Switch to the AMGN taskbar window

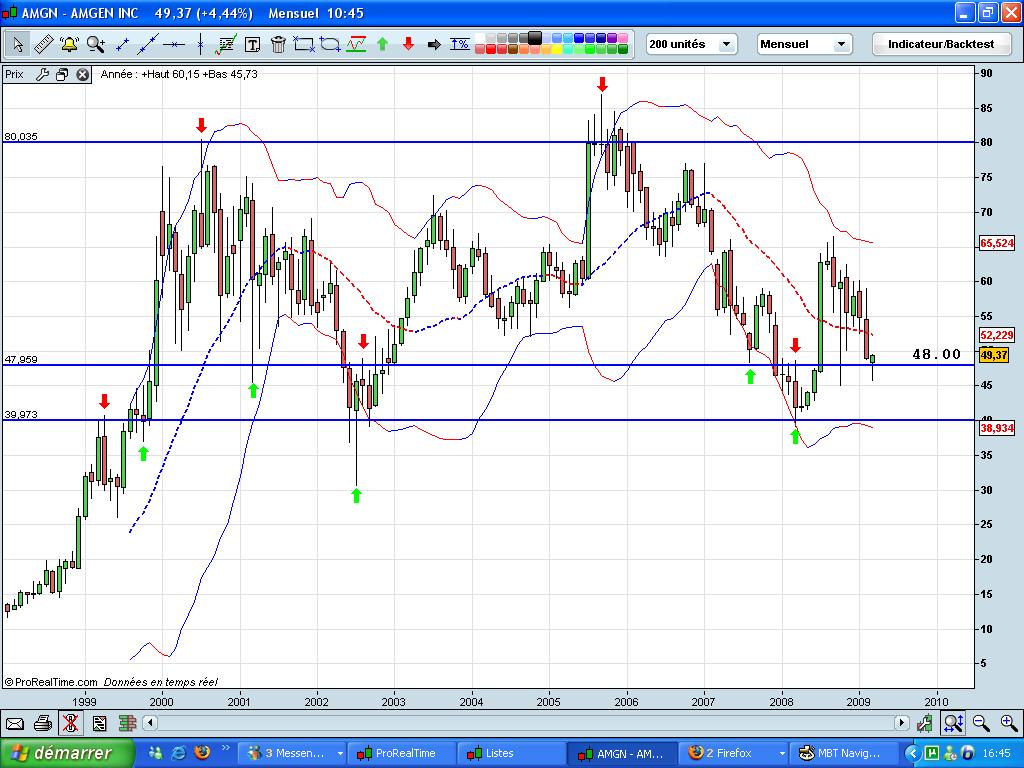click(620, 753)
